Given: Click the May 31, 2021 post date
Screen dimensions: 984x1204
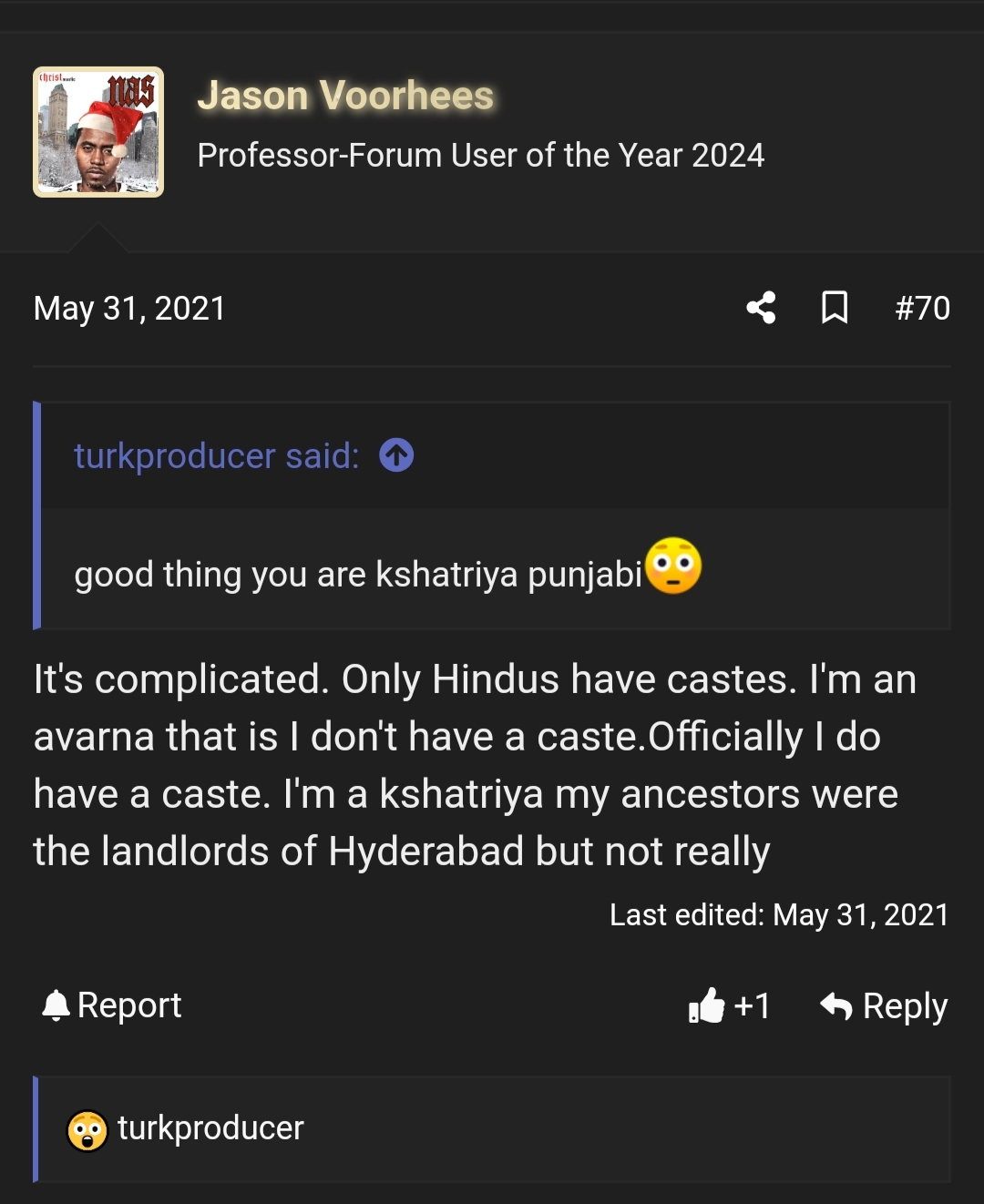Looking at the screenshot, I should tap(129, 308).
